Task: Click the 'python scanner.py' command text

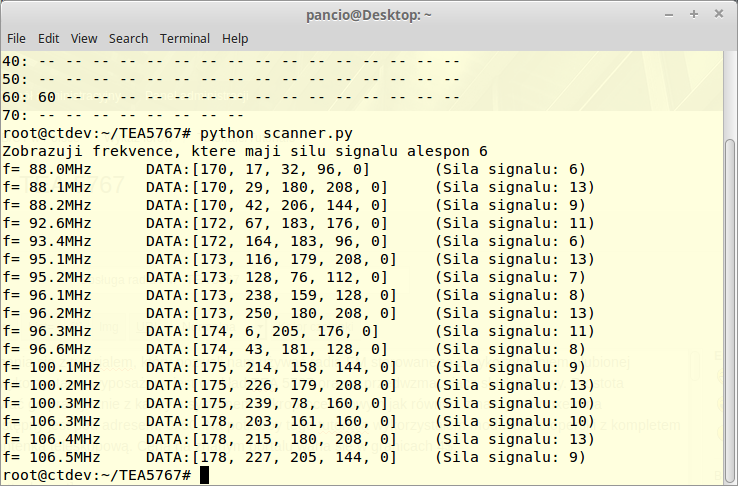Action: [276, 133]
